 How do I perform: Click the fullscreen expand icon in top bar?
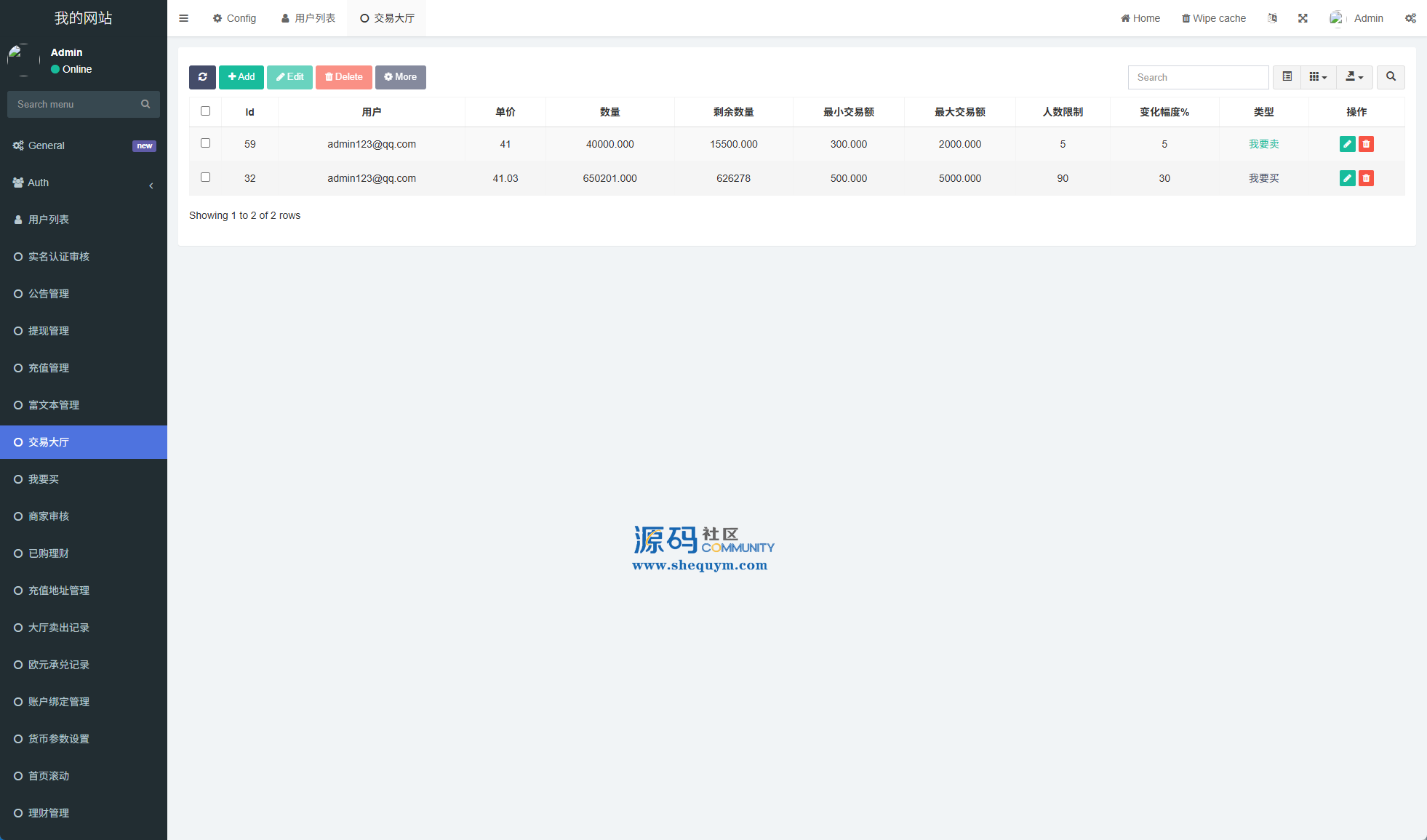pyautogui.click(x=1303, y=18)
